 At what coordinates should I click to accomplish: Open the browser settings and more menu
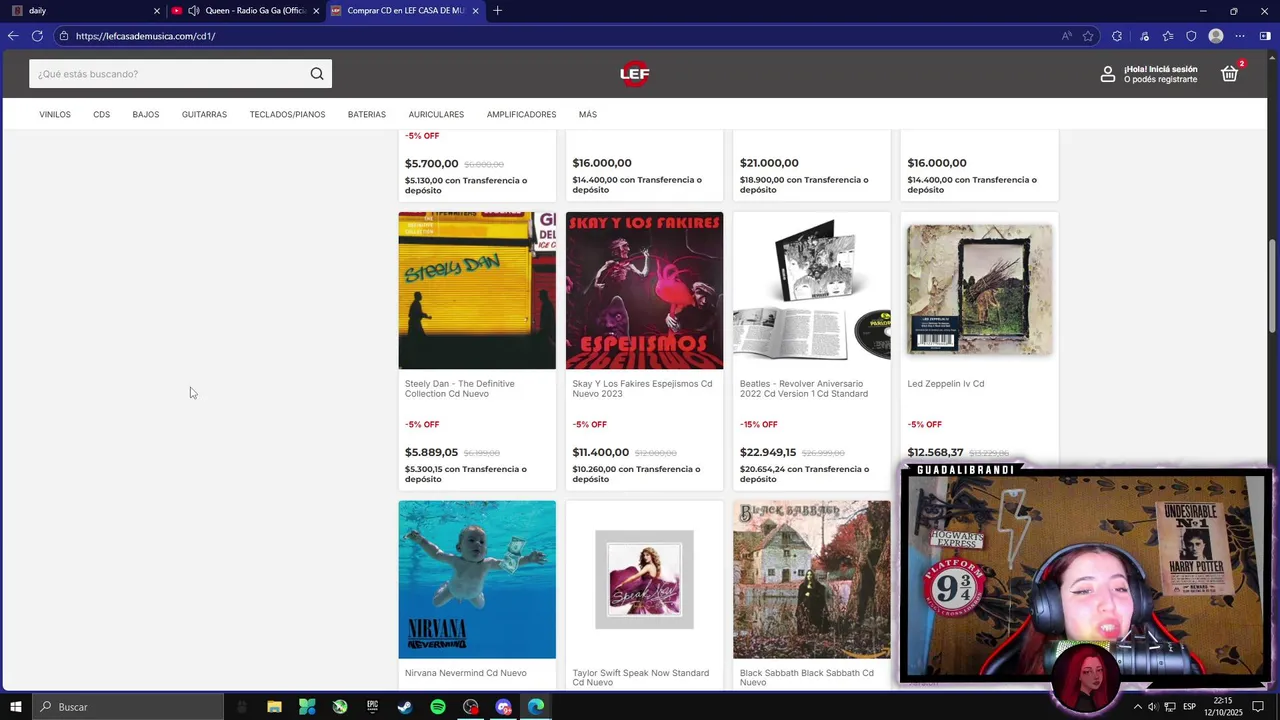pos(1240,36)
